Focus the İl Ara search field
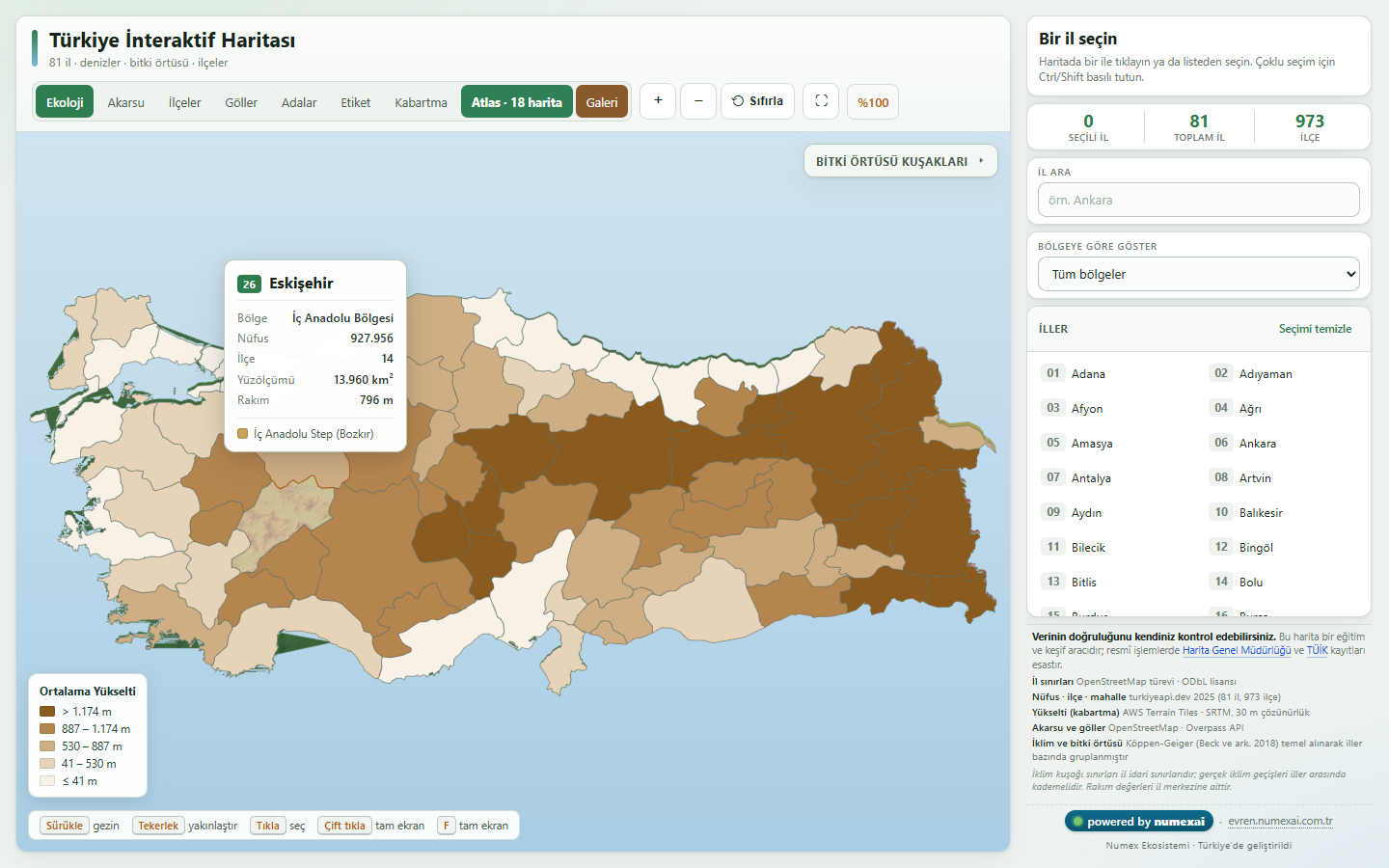The height and width of the screenshot is (868, 1389). (1199, 200)
